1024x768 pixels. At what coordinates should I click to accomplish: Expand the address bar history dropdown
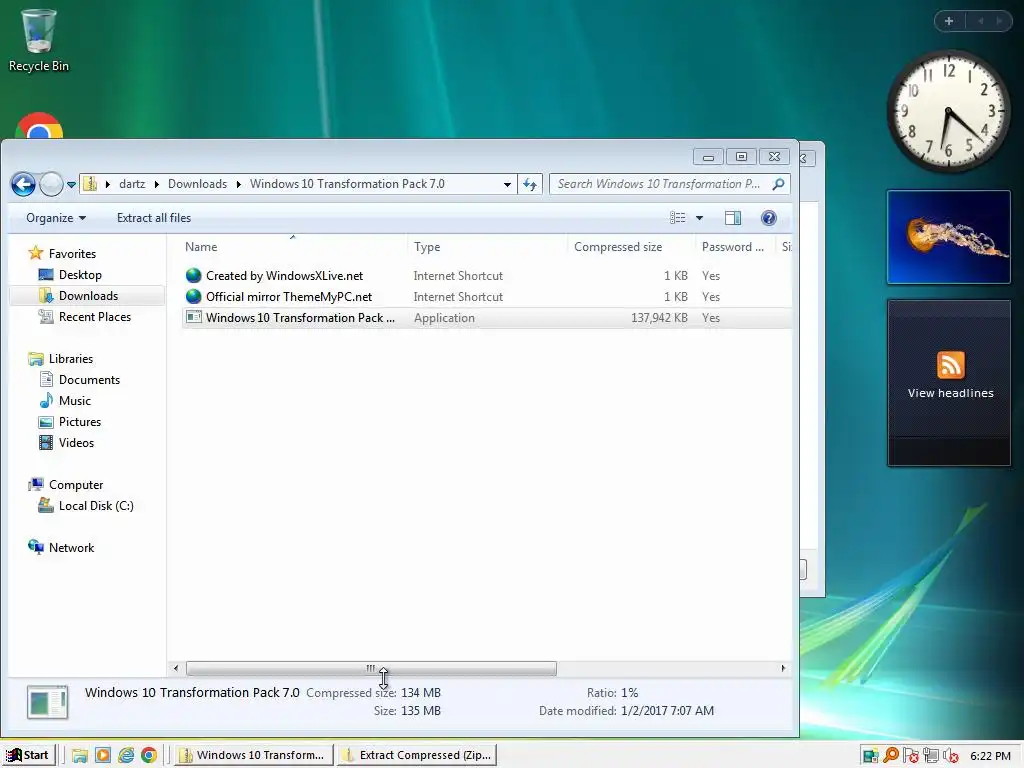(x=507, y=185)
